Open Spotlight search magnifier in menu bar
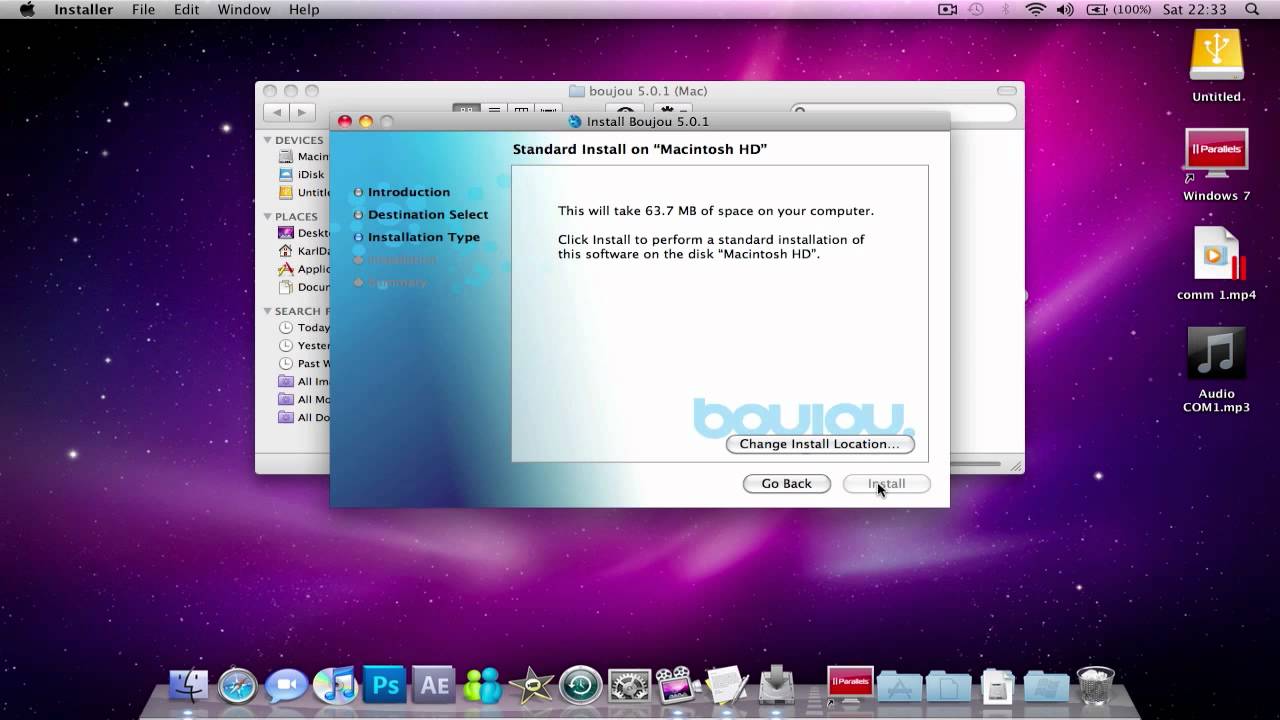Screen dimensions: 1280x720 point(1252,9)
